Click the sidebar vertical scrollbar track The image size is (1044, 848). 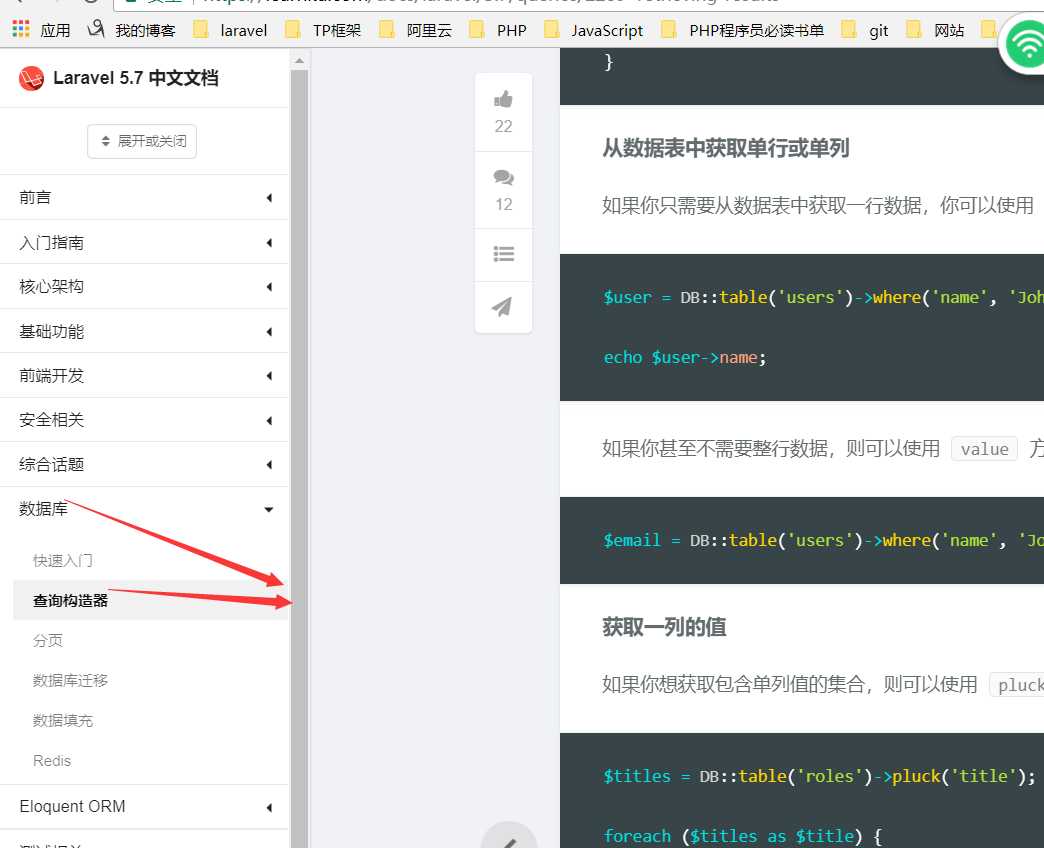(x=299, y=459)
